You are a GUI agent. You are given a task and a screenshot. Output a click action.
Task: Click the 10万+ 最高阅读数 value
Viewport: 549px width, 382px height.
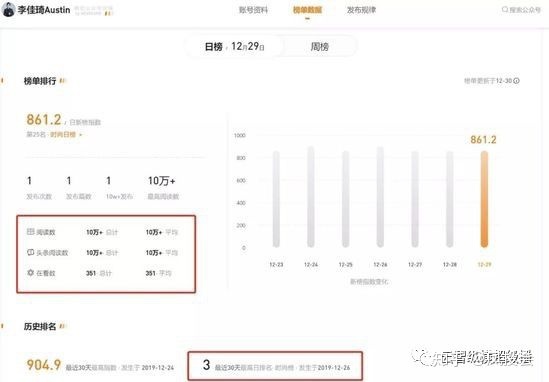pos(161,181)
